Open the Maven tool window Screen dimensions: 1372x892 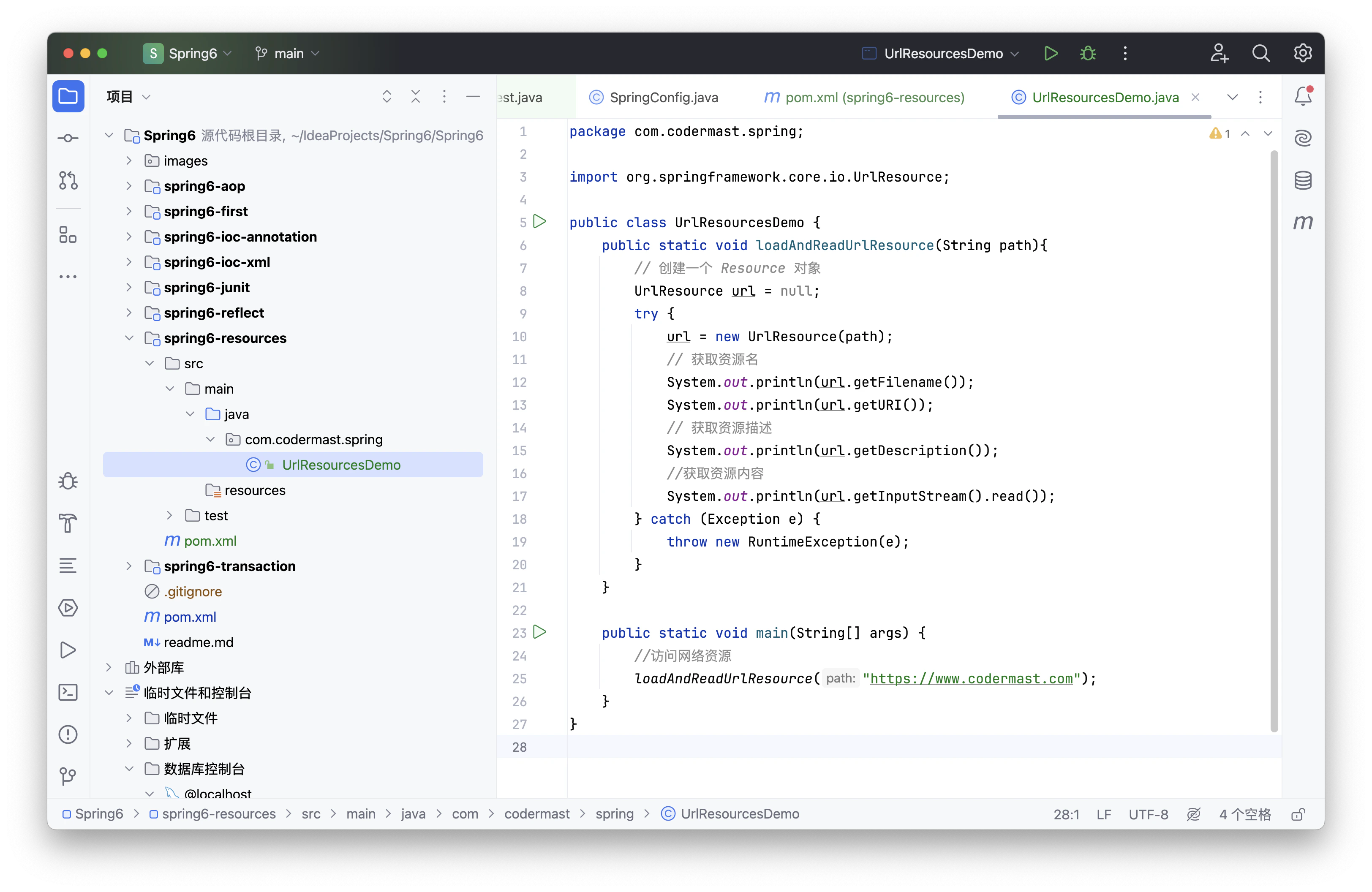point(1303,223)
